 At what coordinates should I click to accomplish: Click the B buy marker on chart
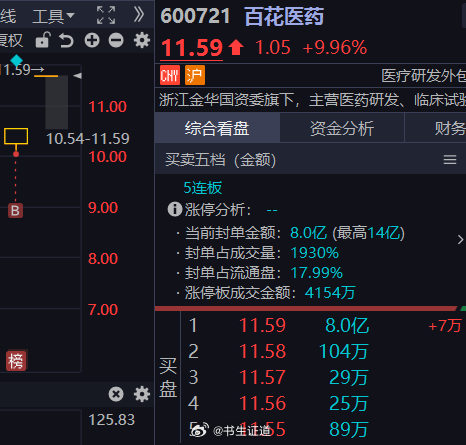coord(15,211)
